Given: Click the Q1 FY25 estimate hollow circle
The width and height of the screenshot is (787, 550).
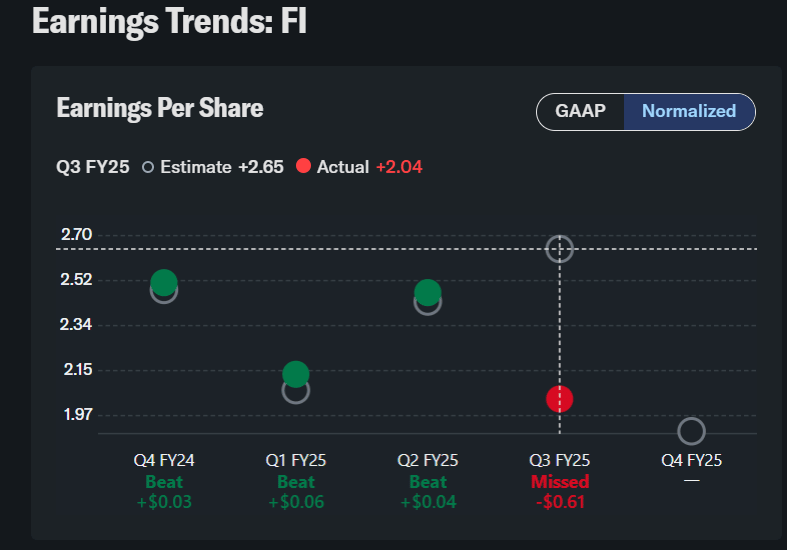Looking at the screenshot, I should click(296, 392).
